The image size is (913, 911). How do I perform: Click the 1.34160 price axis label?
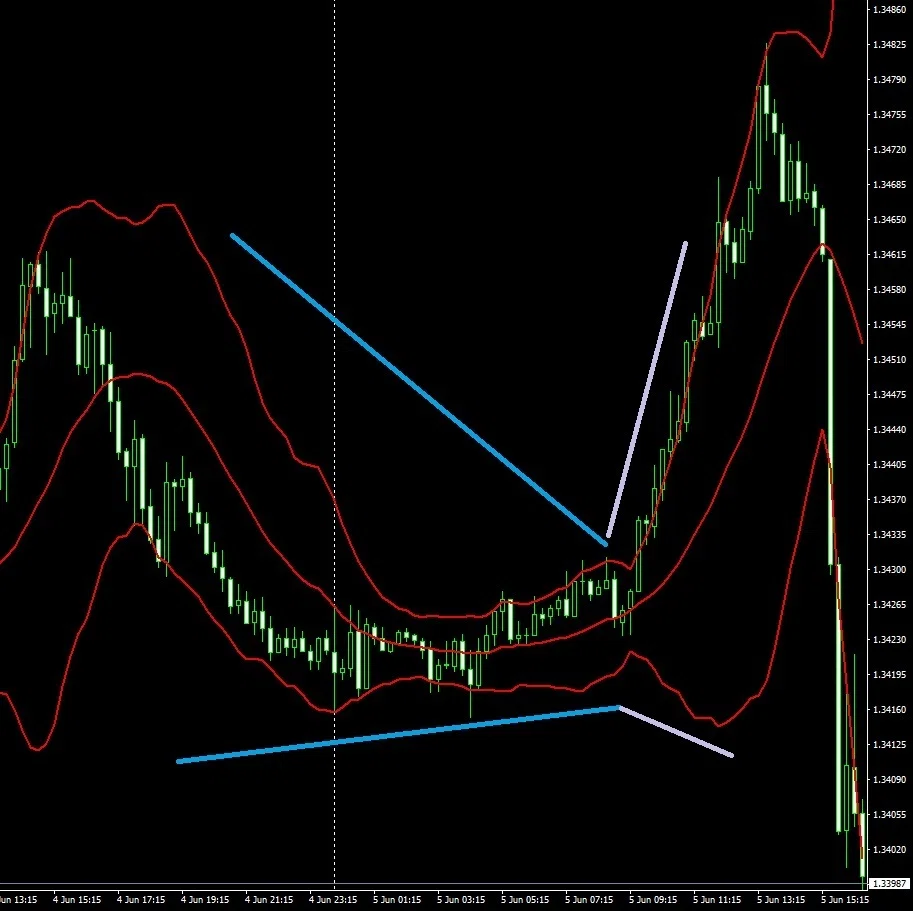[889, 709]
